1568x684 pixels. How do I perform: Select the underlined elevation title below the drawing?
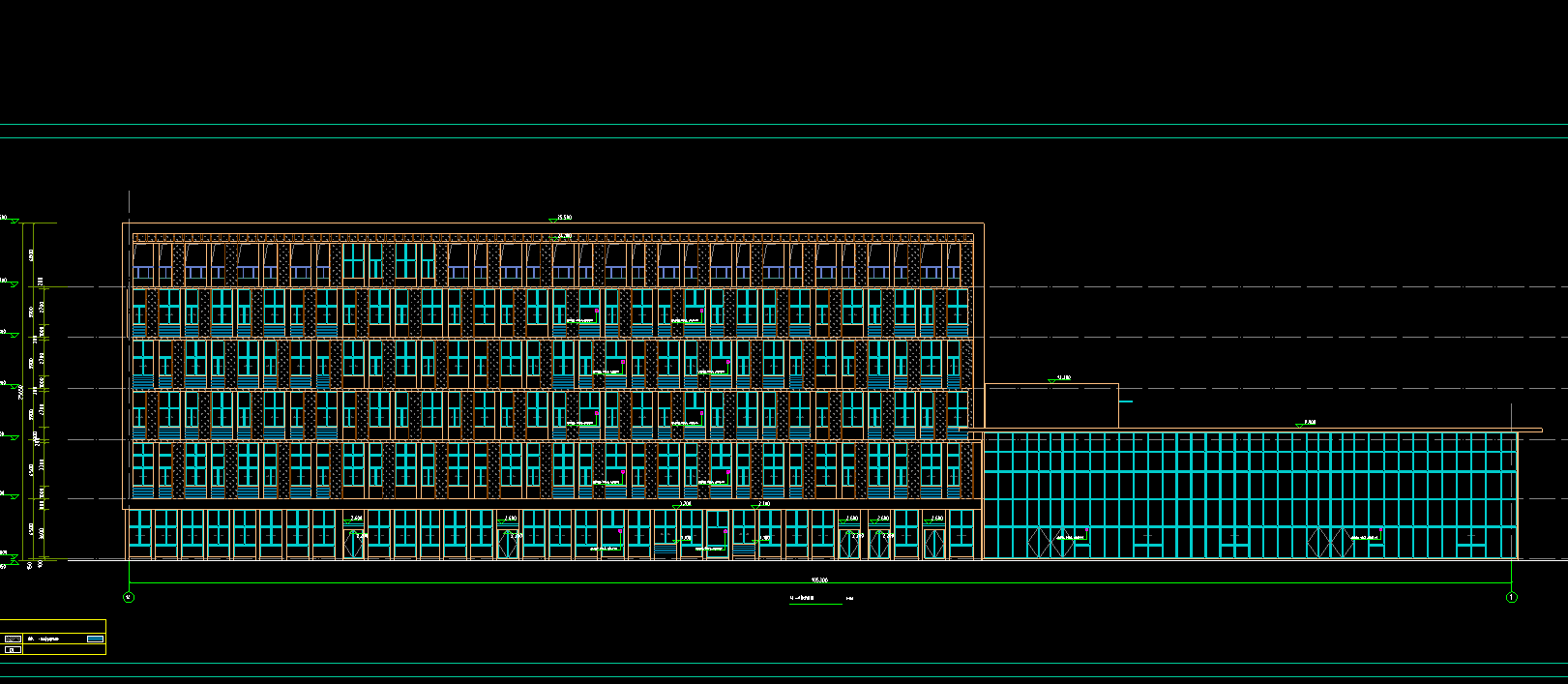pos(803,600)
